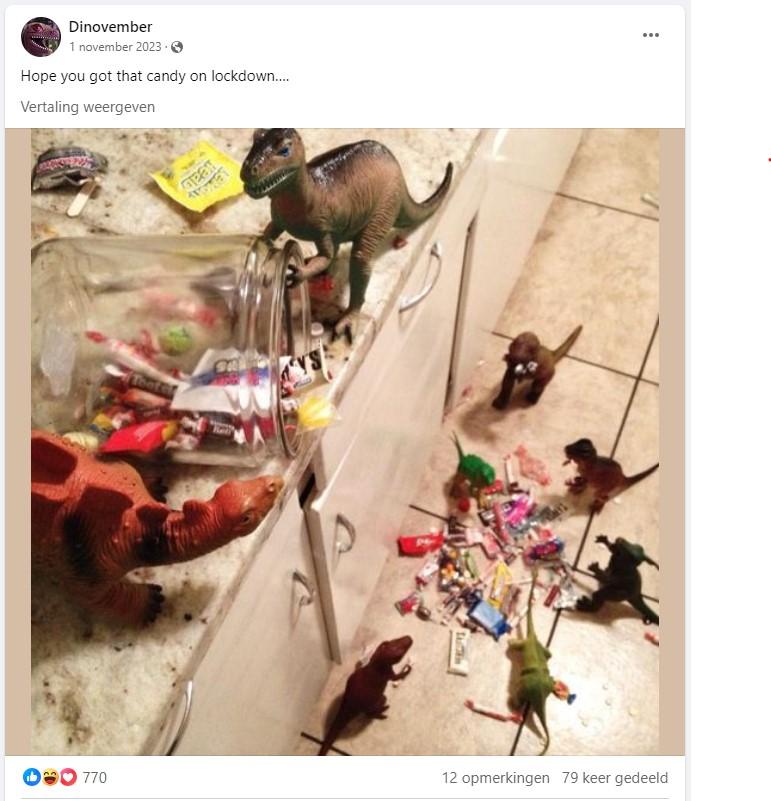Show the 770 reactions list

point(94,777)
